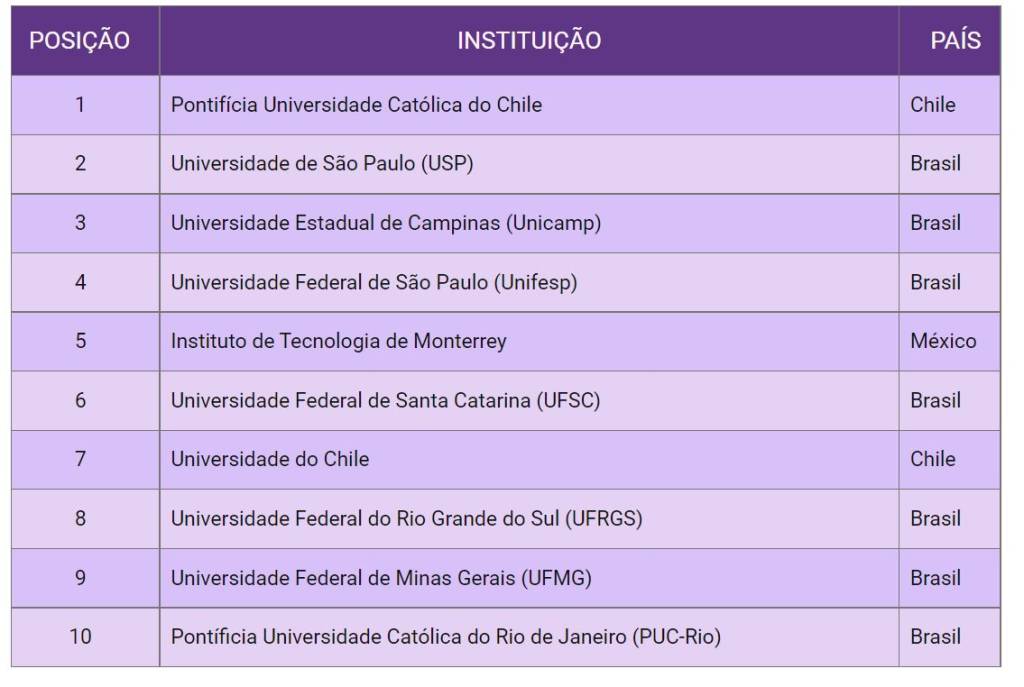Image resolution: width=1024 pixels, height=687 pixels.
Task: Click Universidade Federal de São Paulo (Unifesp)
Action: tap(374, 282)
